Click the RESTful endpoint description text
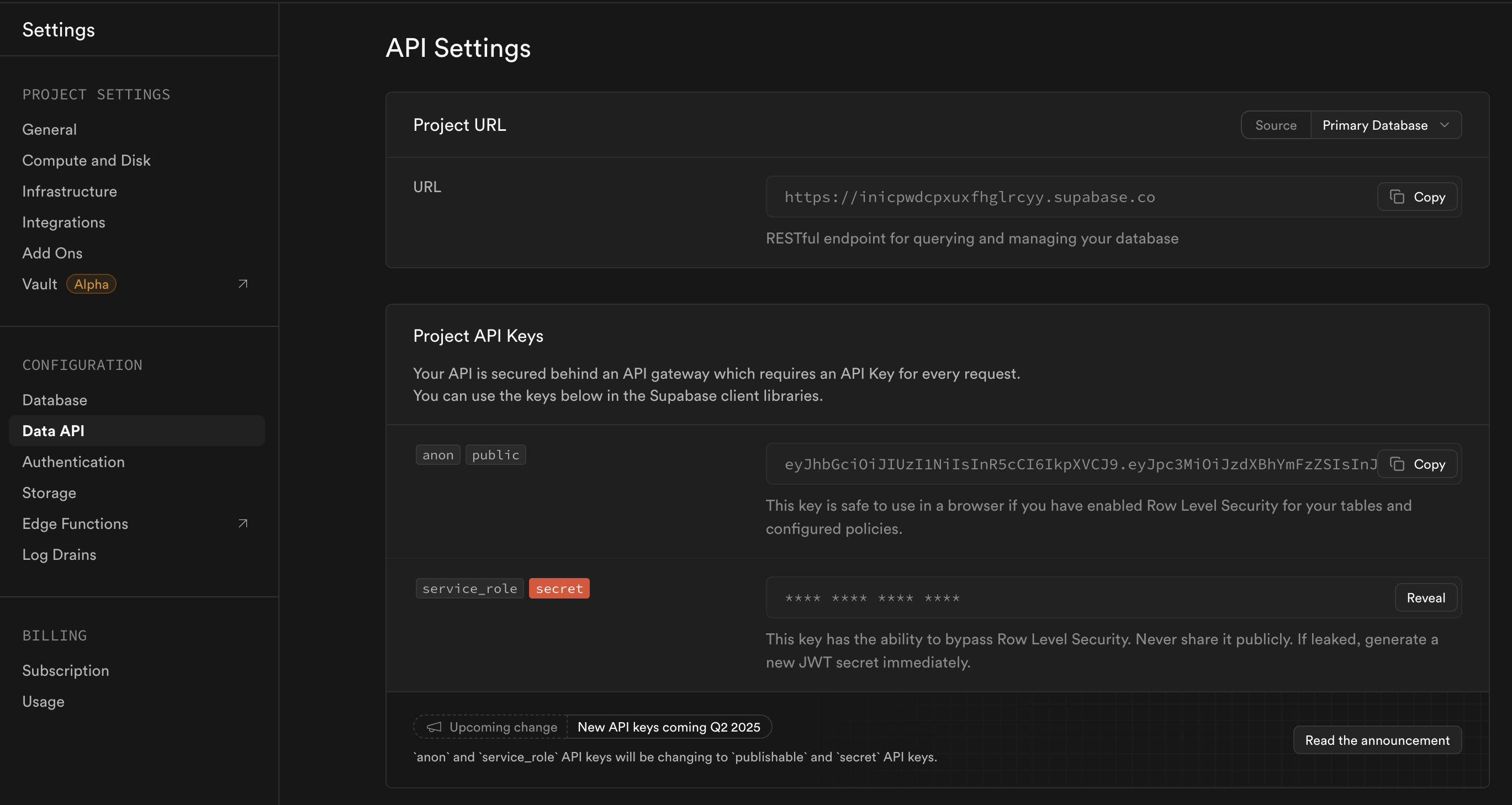The image size is (1512, 805). (972, 238)
